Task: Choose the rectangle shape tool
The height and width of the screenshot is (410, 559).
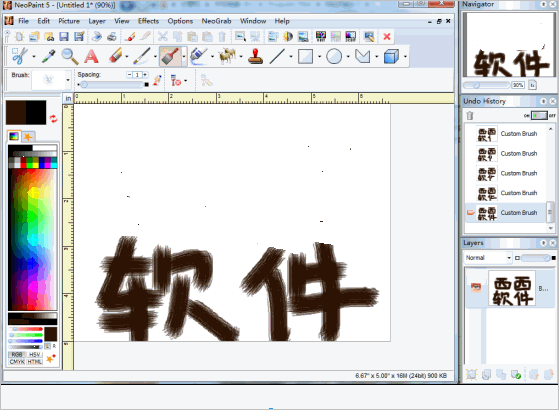Action: (306, 56)
